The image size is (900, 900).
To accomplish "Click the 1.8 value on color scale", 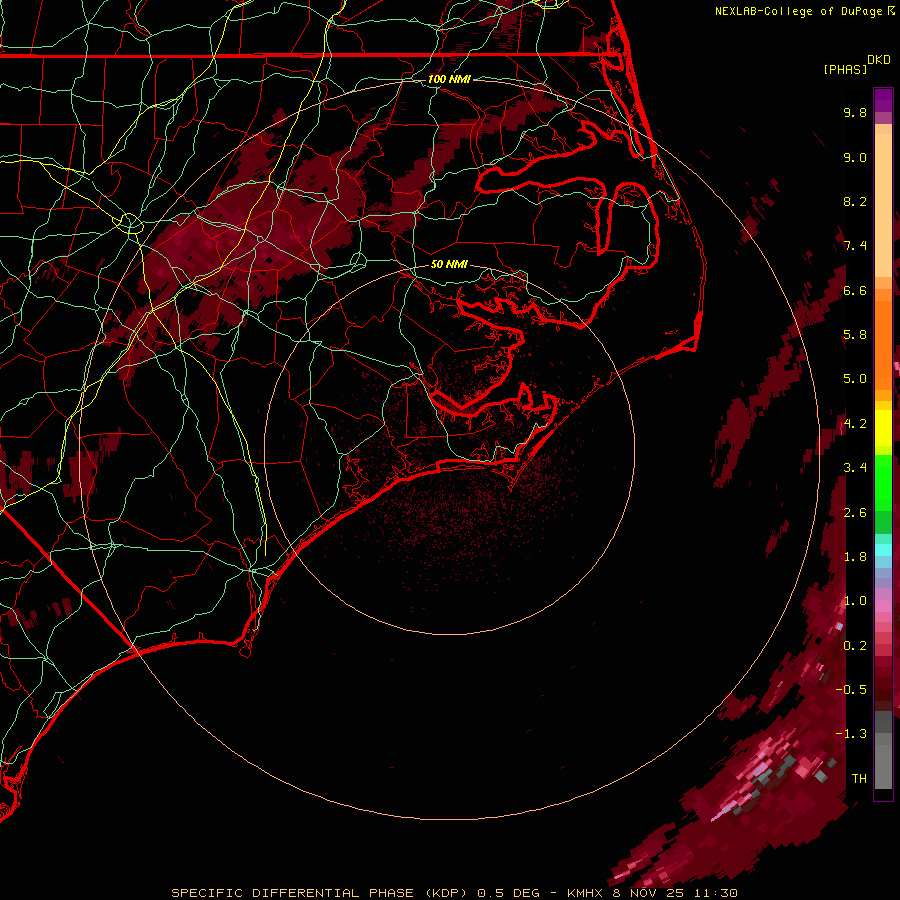I will [x=855, y=557].
